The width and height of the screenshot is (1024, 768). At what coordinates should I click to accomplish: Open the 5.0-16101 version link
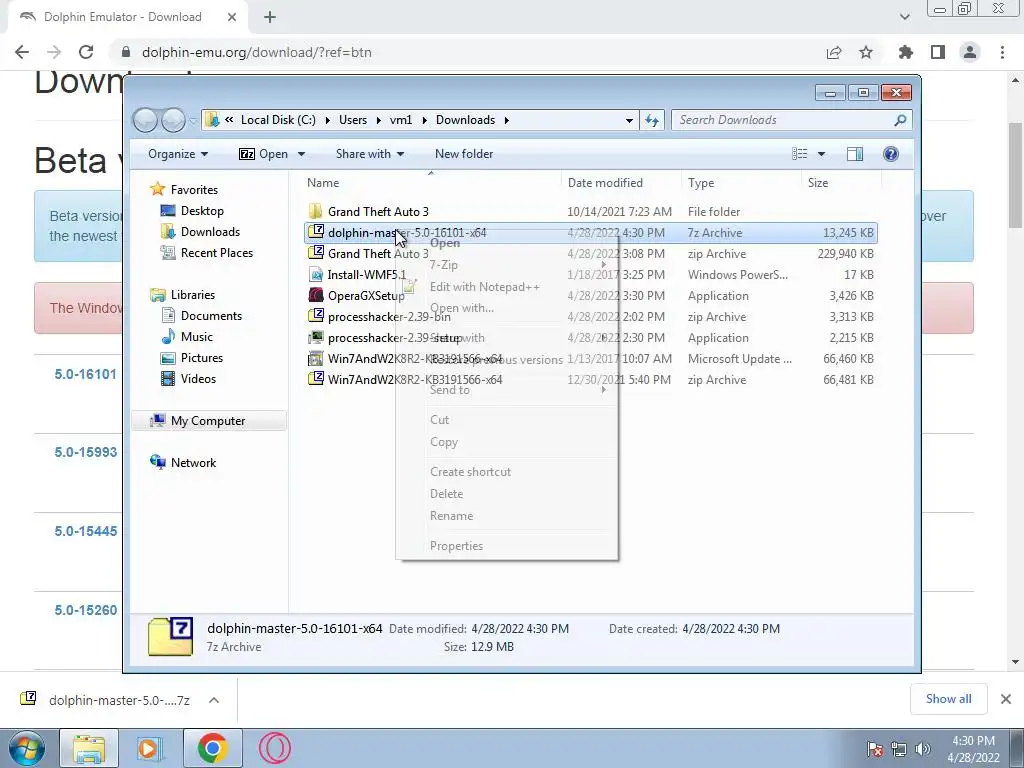click(x=86, y=374)
